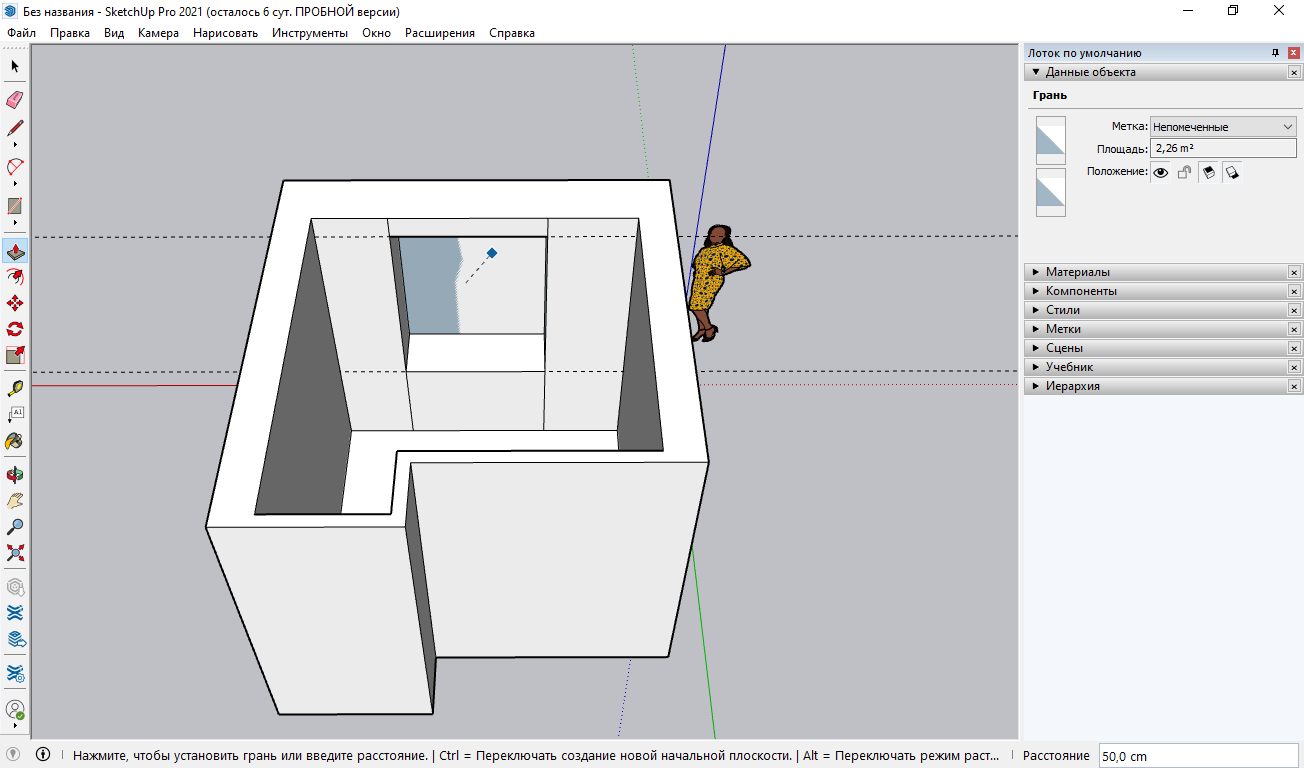Pick the Scale tool
This screenshot has width=1304, height=768.
[x=15, y=355]
